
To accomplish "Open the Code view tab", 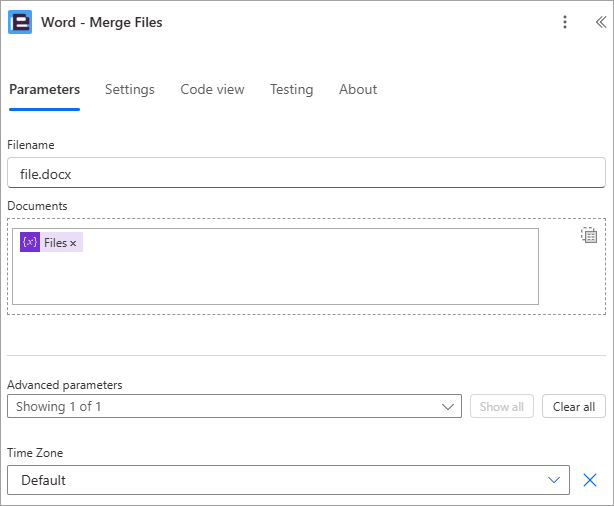I will (212, 89).
